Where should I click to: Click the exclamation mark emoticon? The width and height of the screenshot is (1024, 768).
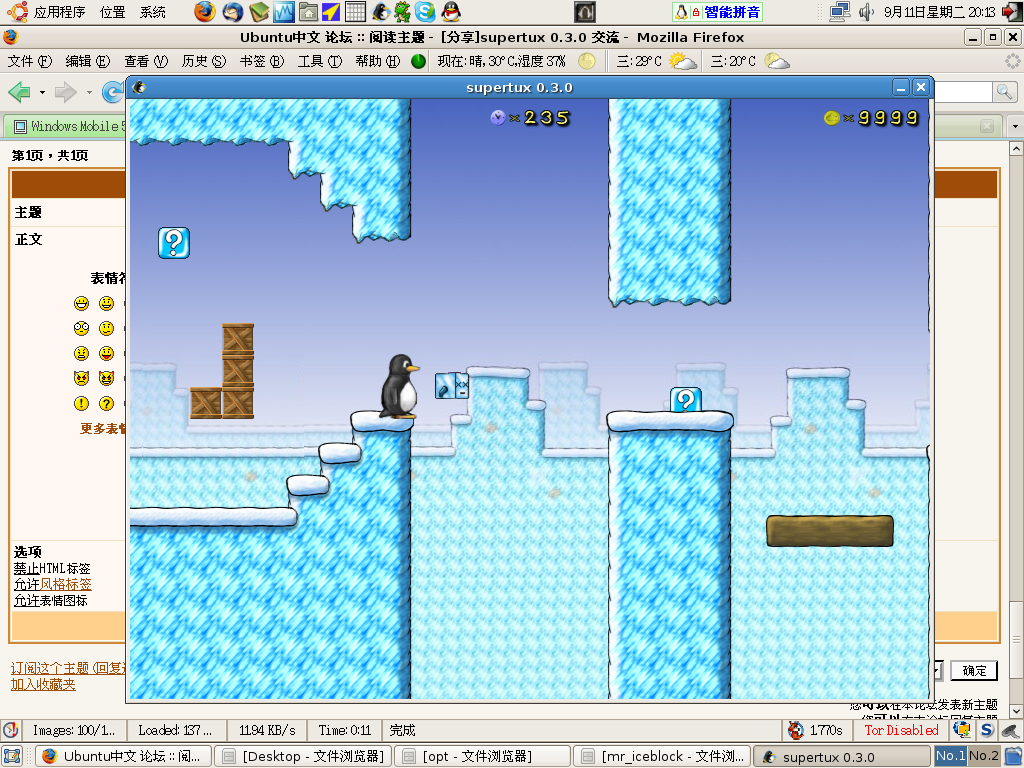81,404
